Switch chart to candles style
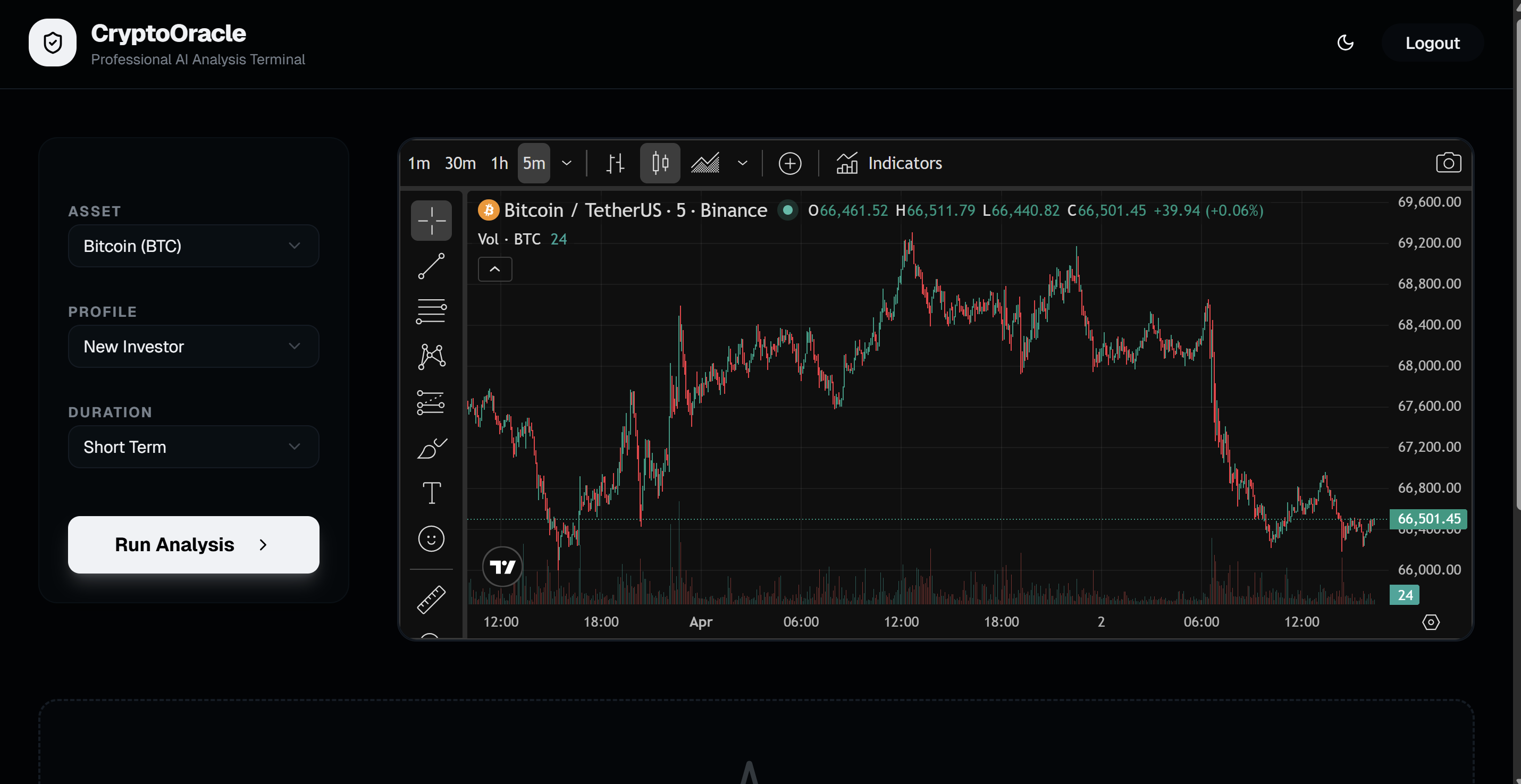The height and width of the screenshot is (784, 1521). click(660, 163)
